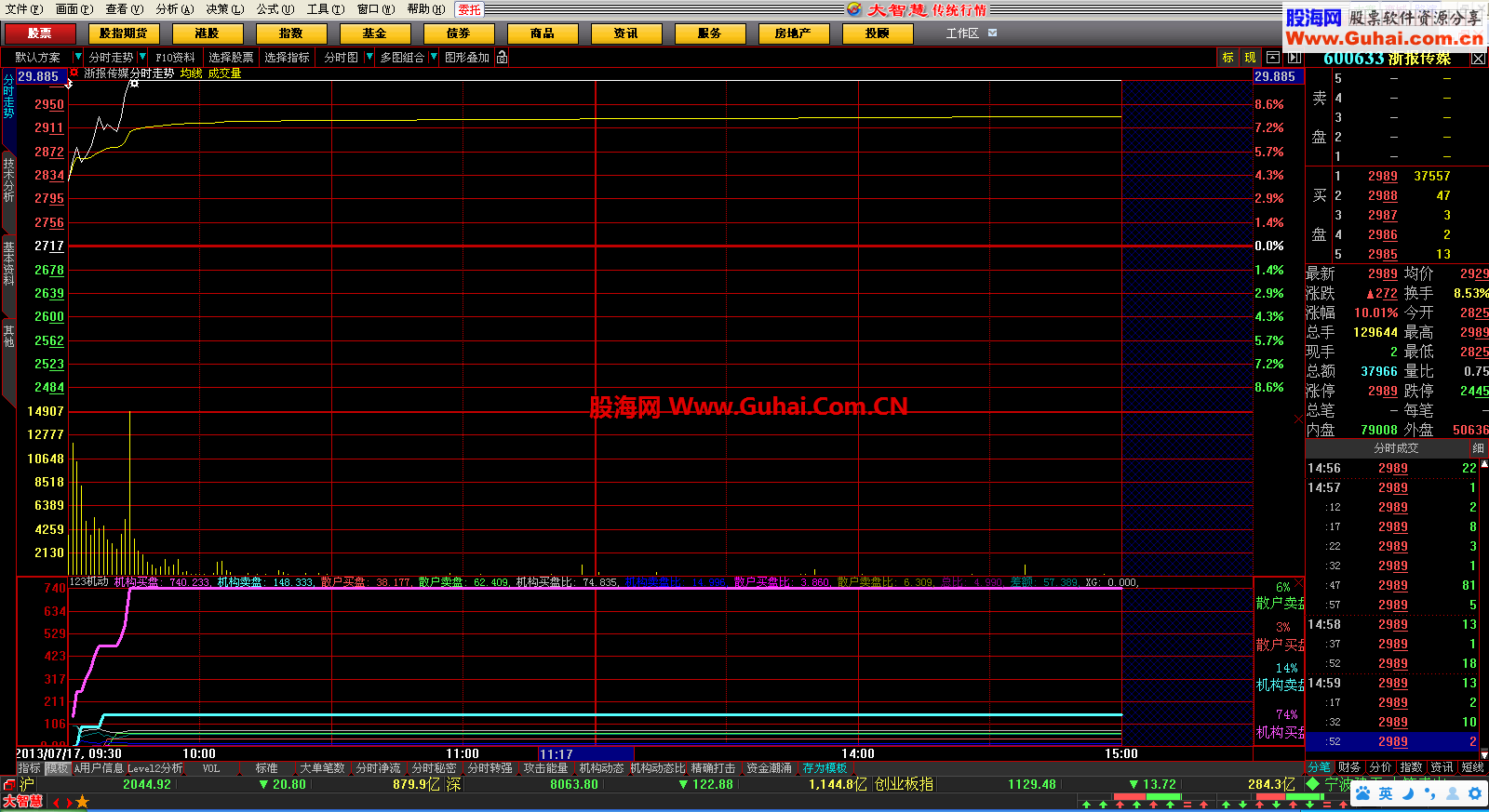1489x812 pixels.
Task: Open the 默认方案 dropdown arrow
Action: pos(77,58)
